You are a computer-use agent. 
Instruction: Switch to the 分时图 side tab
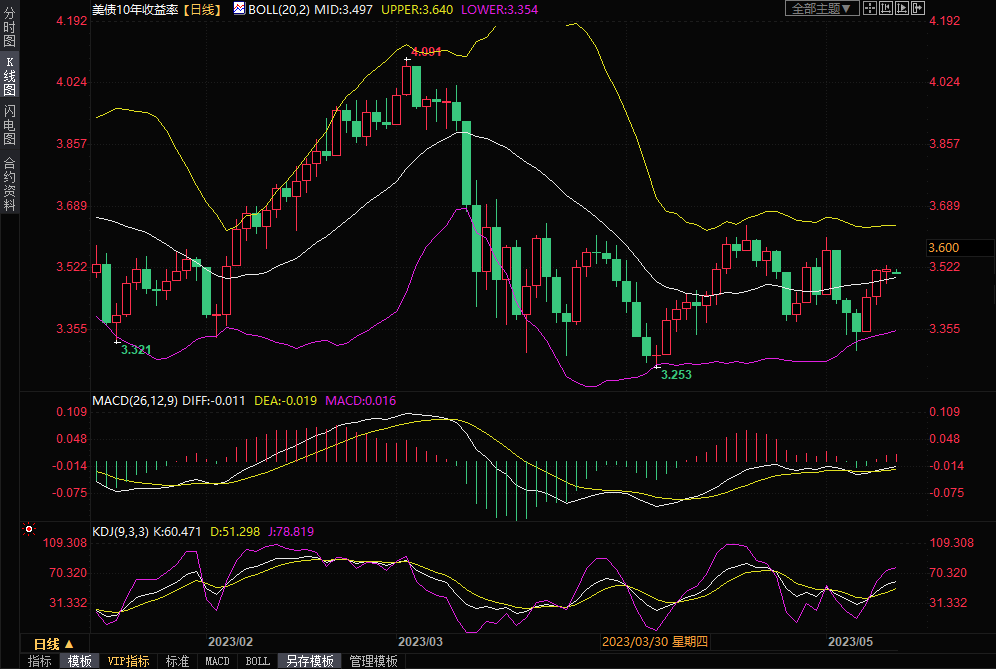coord(9,34)
